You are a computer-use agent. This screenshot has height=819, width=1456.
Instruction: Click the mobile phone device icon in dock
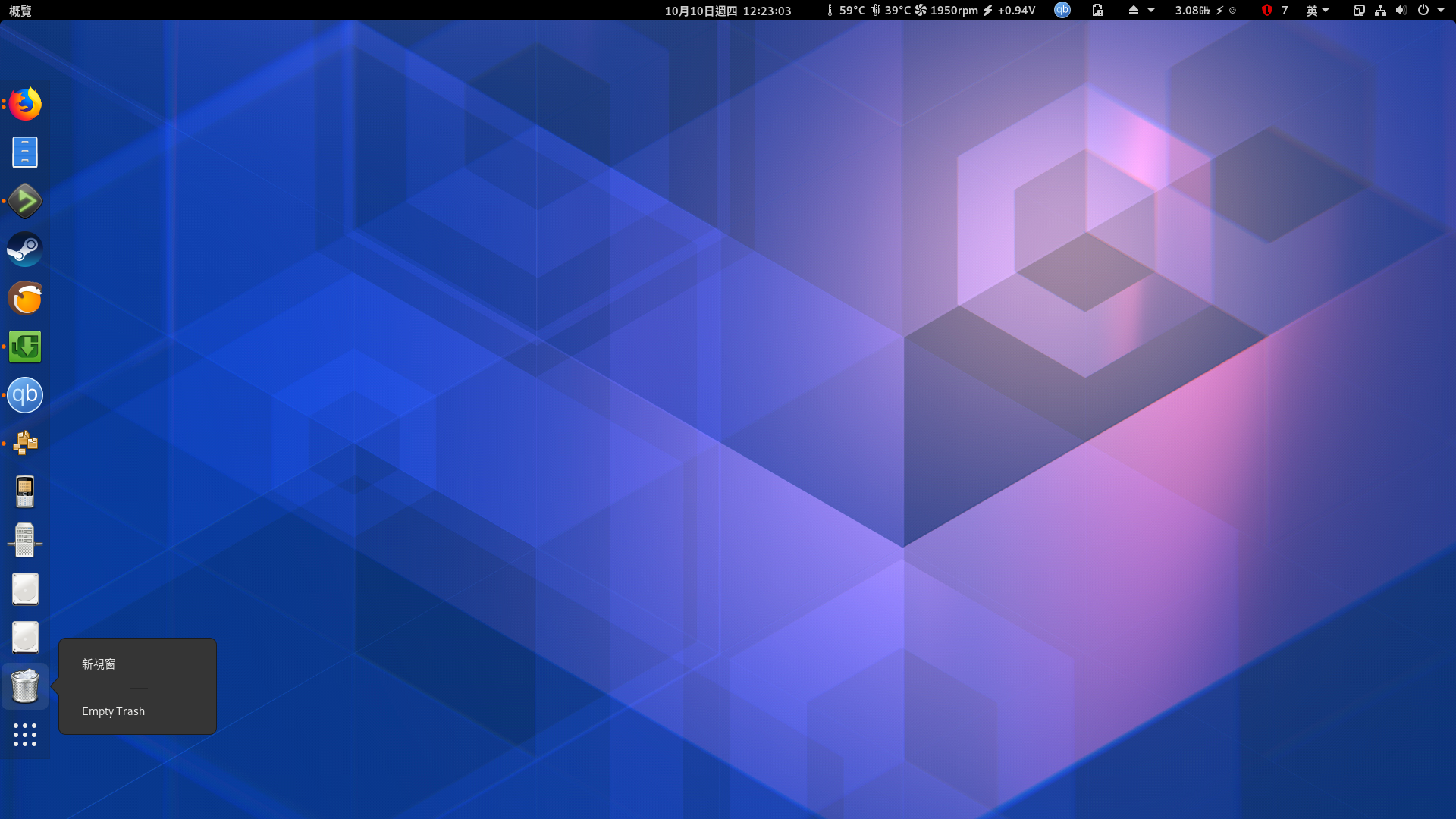click(25, 491)
